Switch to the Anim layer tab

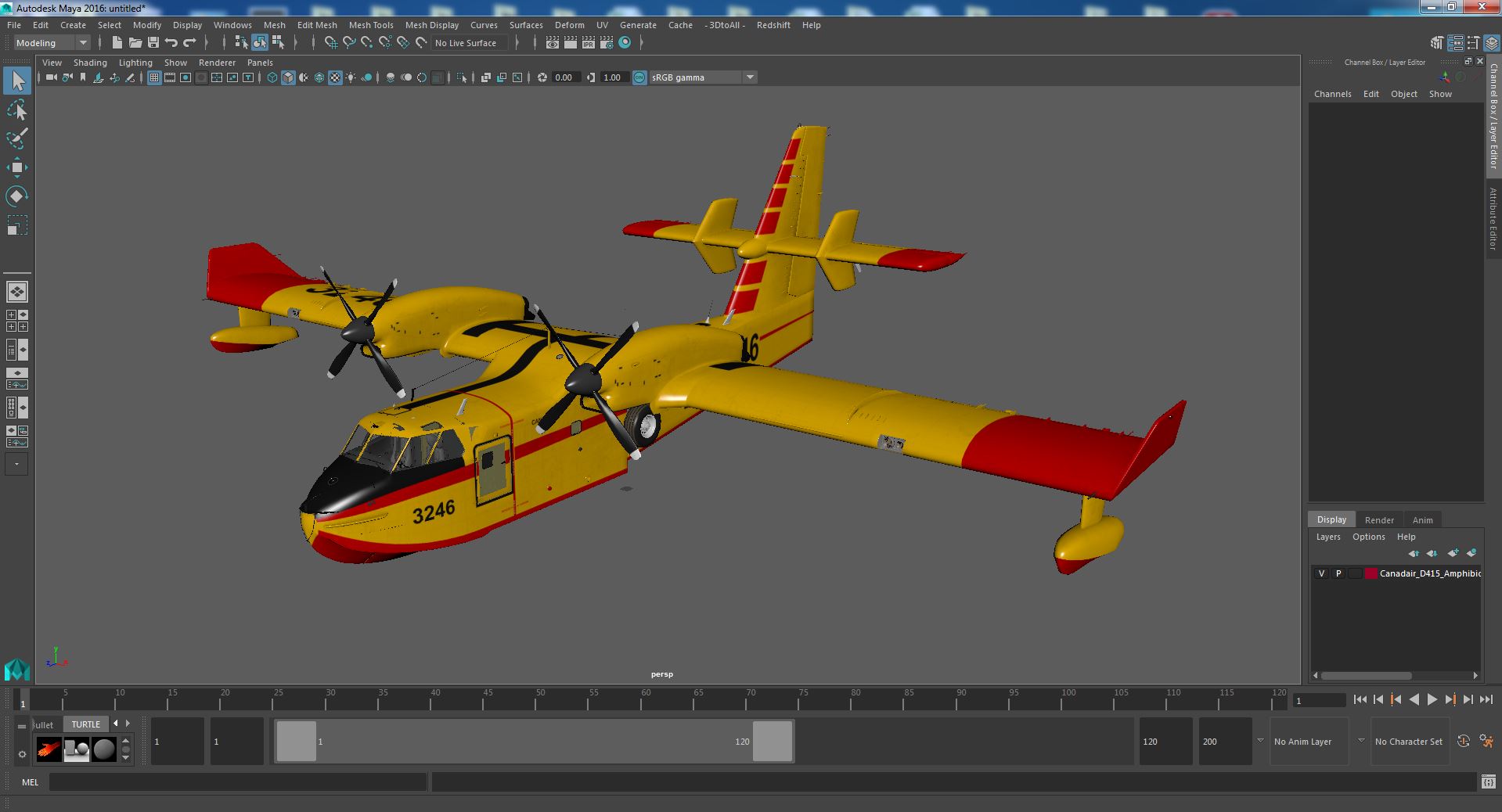click(x=1422, y=520)
